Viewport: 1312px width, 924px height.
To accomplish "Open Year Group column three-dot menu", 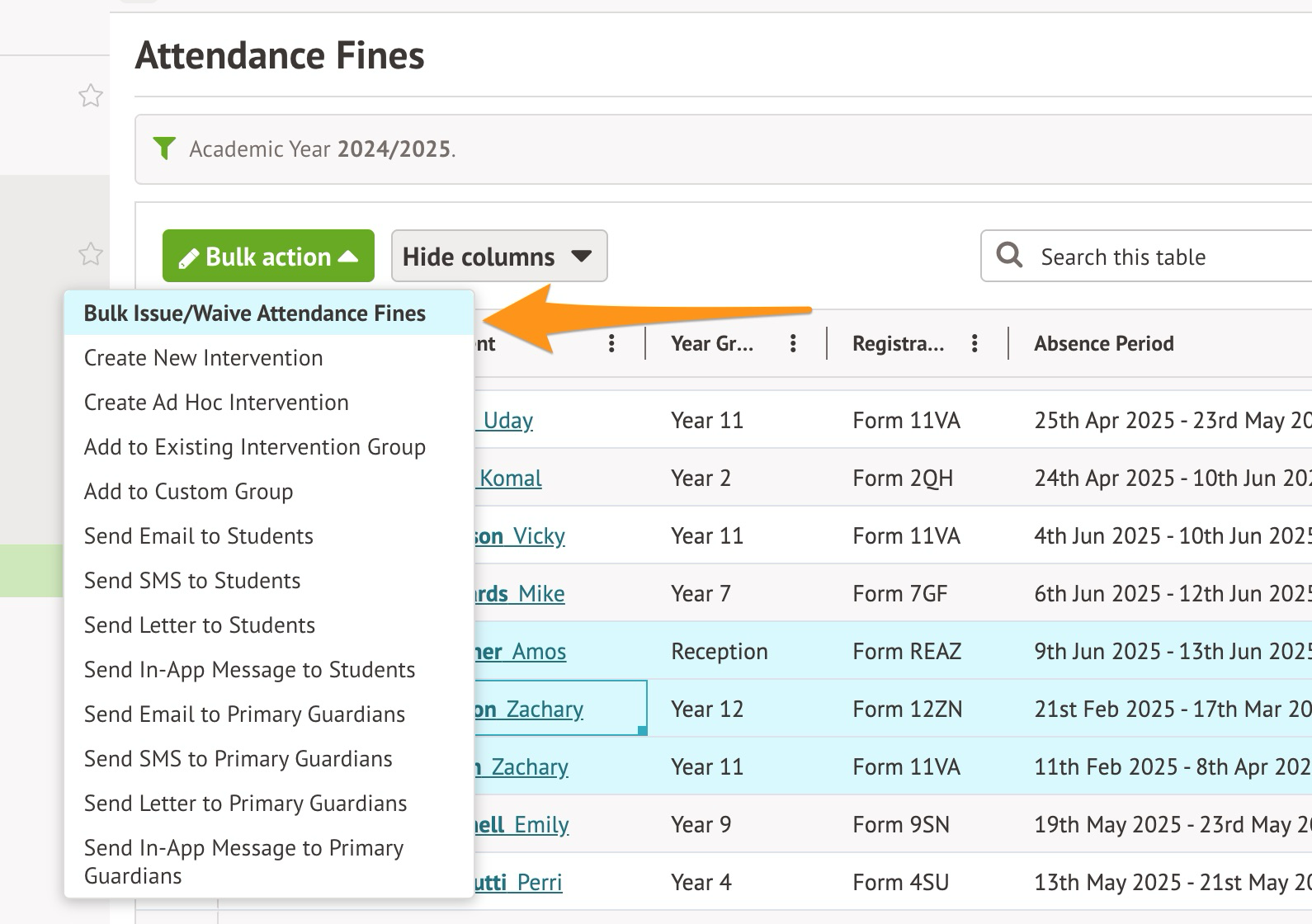I will 793,344.
